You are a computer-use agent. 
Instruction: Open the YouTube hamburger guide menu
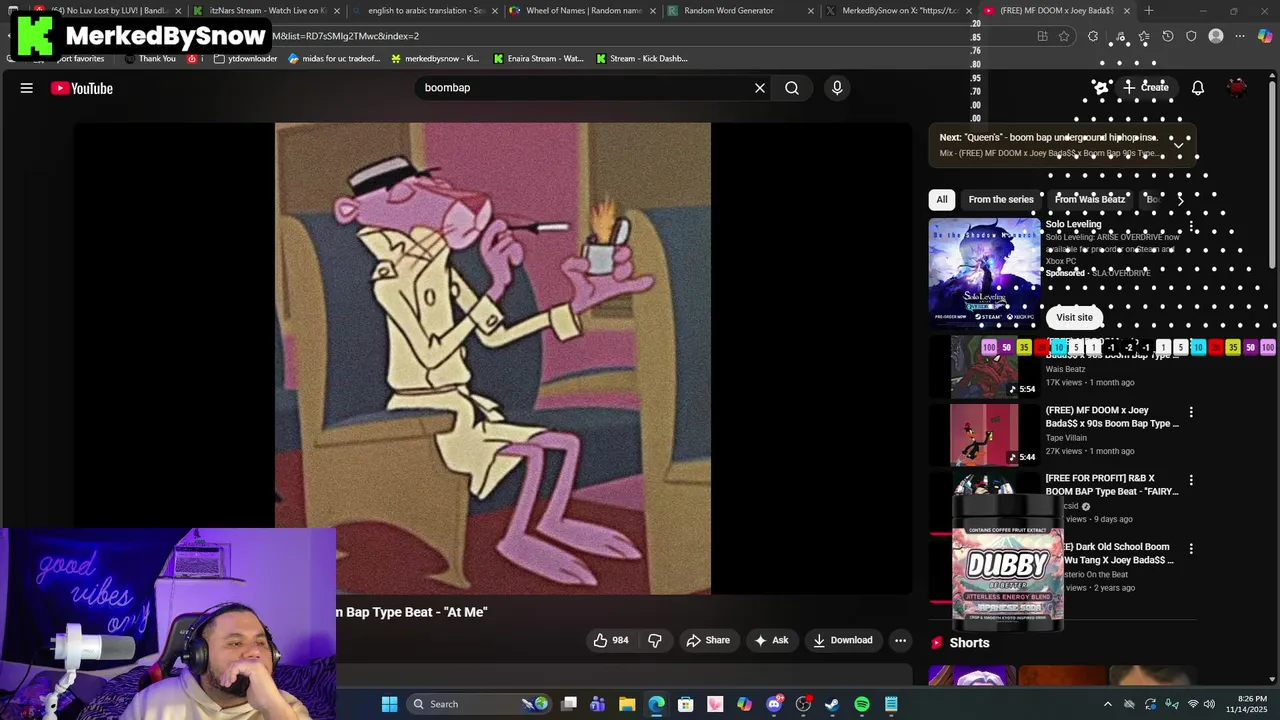pos(27,88)
